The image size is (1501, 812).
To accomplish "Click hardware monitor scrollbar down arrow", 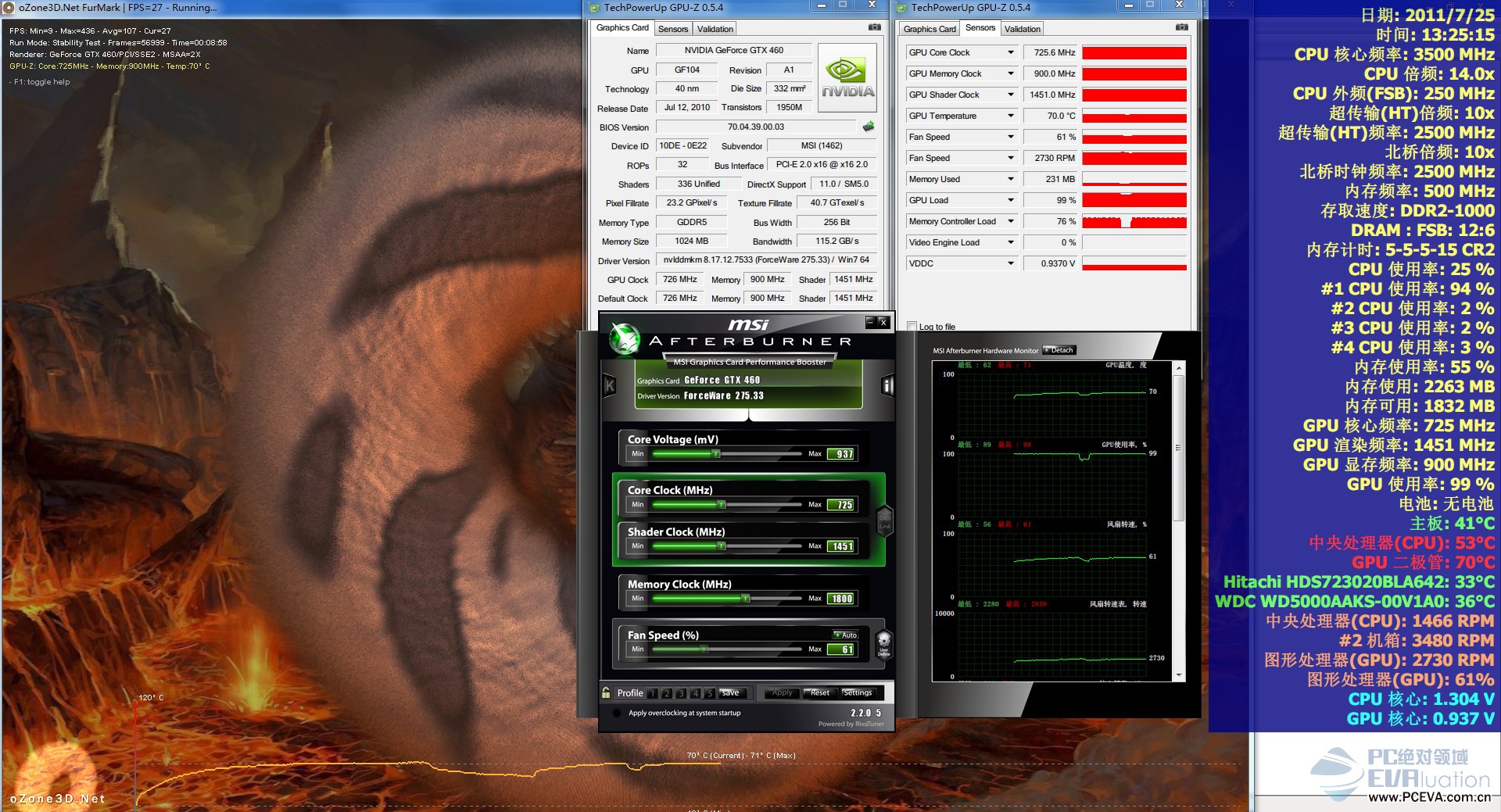I will click(1179, 675).
